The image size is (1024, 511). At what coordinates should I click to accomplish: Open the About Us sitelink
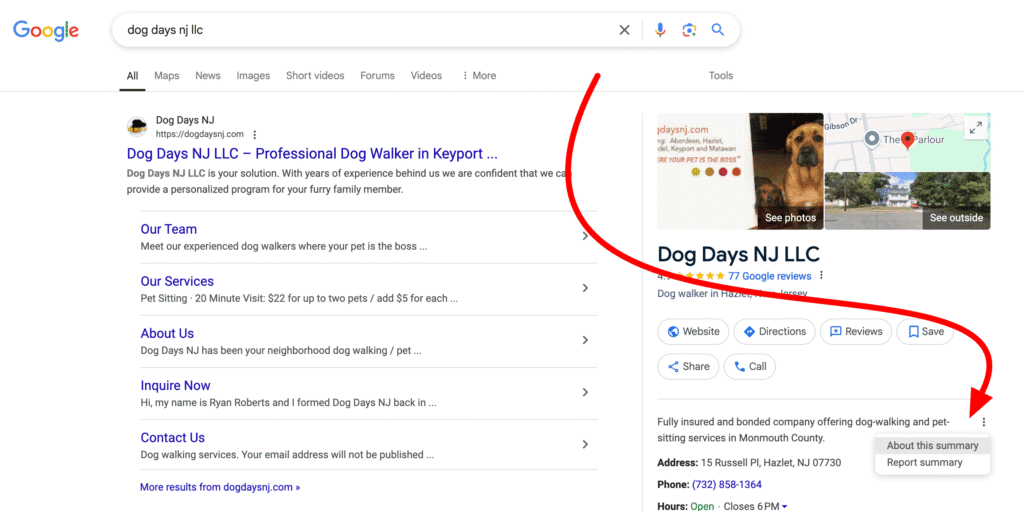click(167, 334)
